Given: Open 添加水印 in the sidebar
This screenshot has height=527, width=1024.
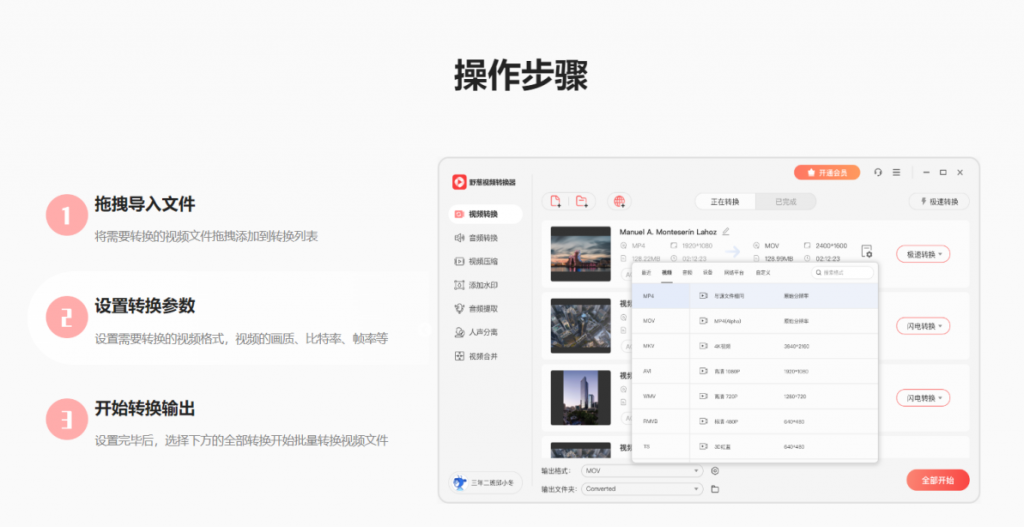Looking at the screenshot, I should tap(485, 285).
